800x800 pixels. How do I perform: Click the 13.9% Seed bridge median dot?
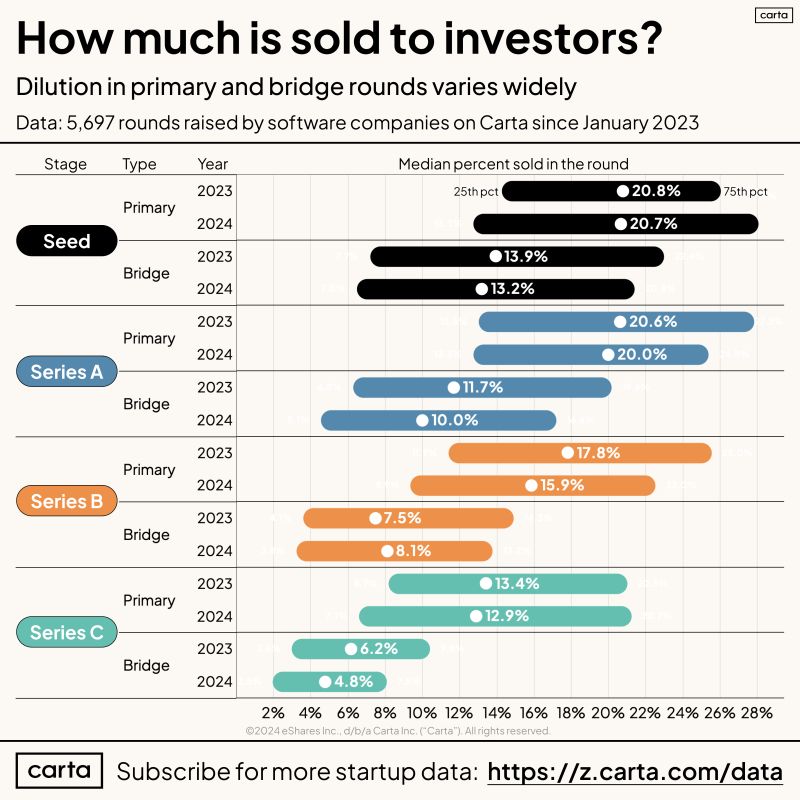[495, 256]
